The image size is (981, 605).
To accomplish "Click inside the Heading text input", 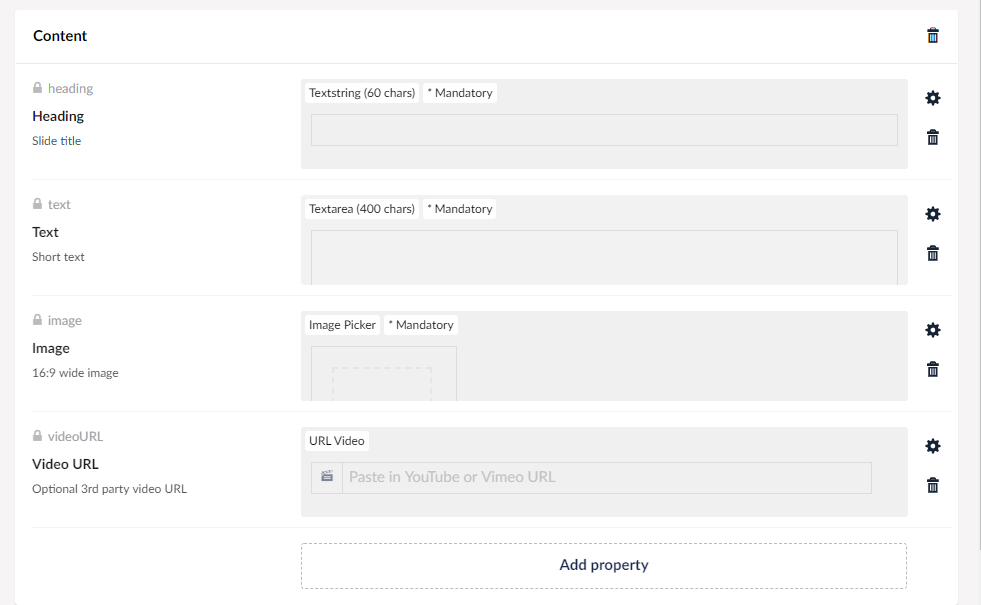I will tap(603, 130).
